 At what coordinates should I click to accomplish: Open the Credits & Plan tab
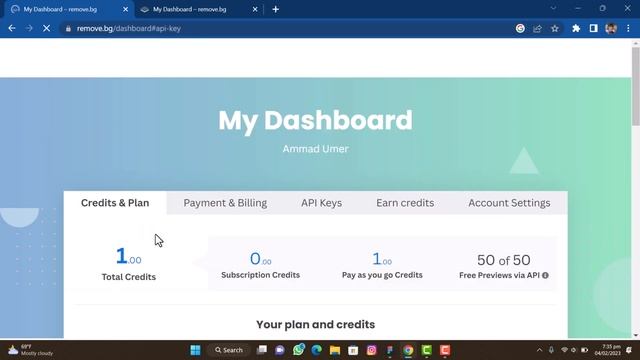click(x=115, y=203)
